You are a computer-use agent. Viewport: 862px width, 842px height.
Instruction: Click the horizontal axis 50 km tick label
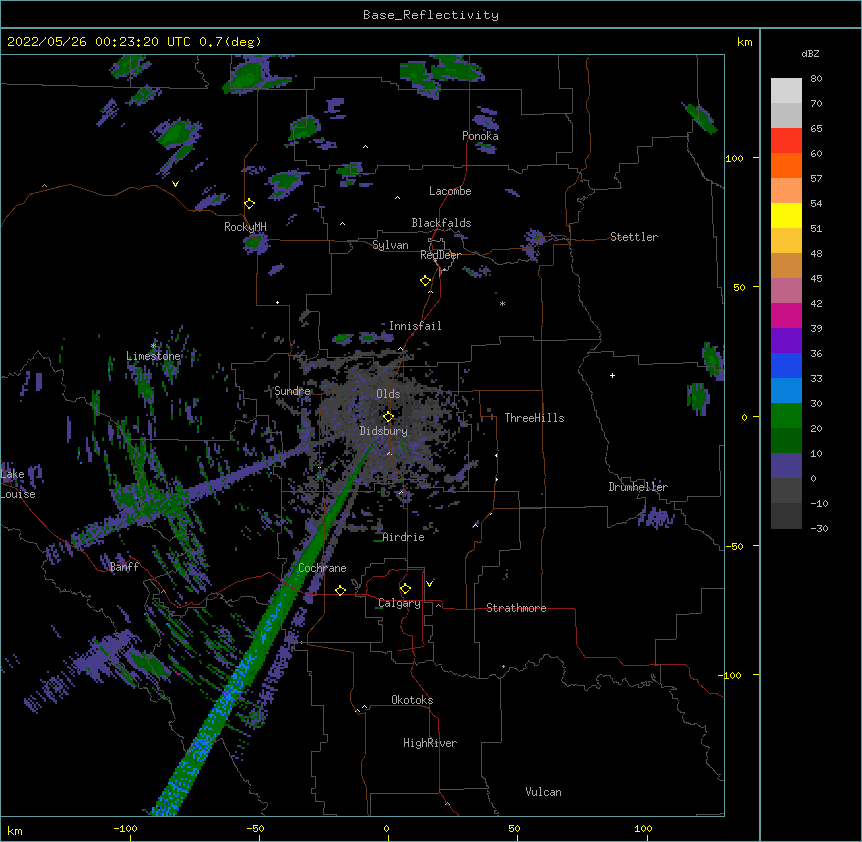[x=514, y=828]
